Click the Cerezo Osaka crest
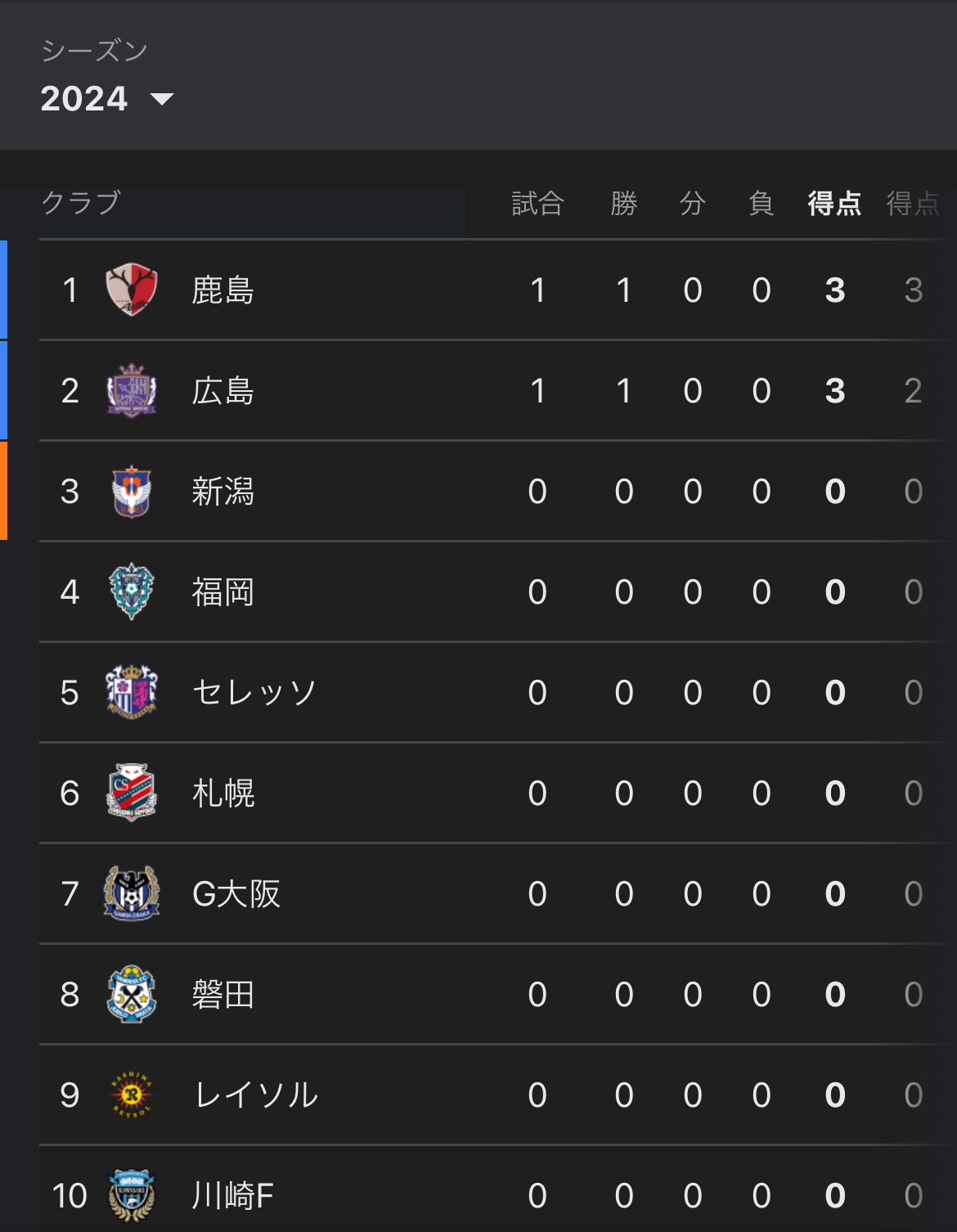 [x=132, y=692]
